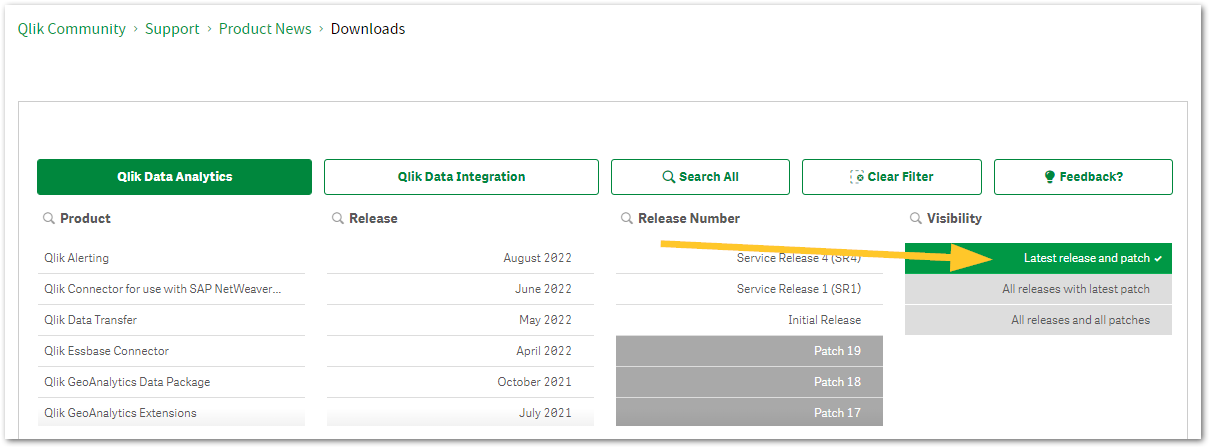Choose Qlik Data Transfer product

pos(171,320)
